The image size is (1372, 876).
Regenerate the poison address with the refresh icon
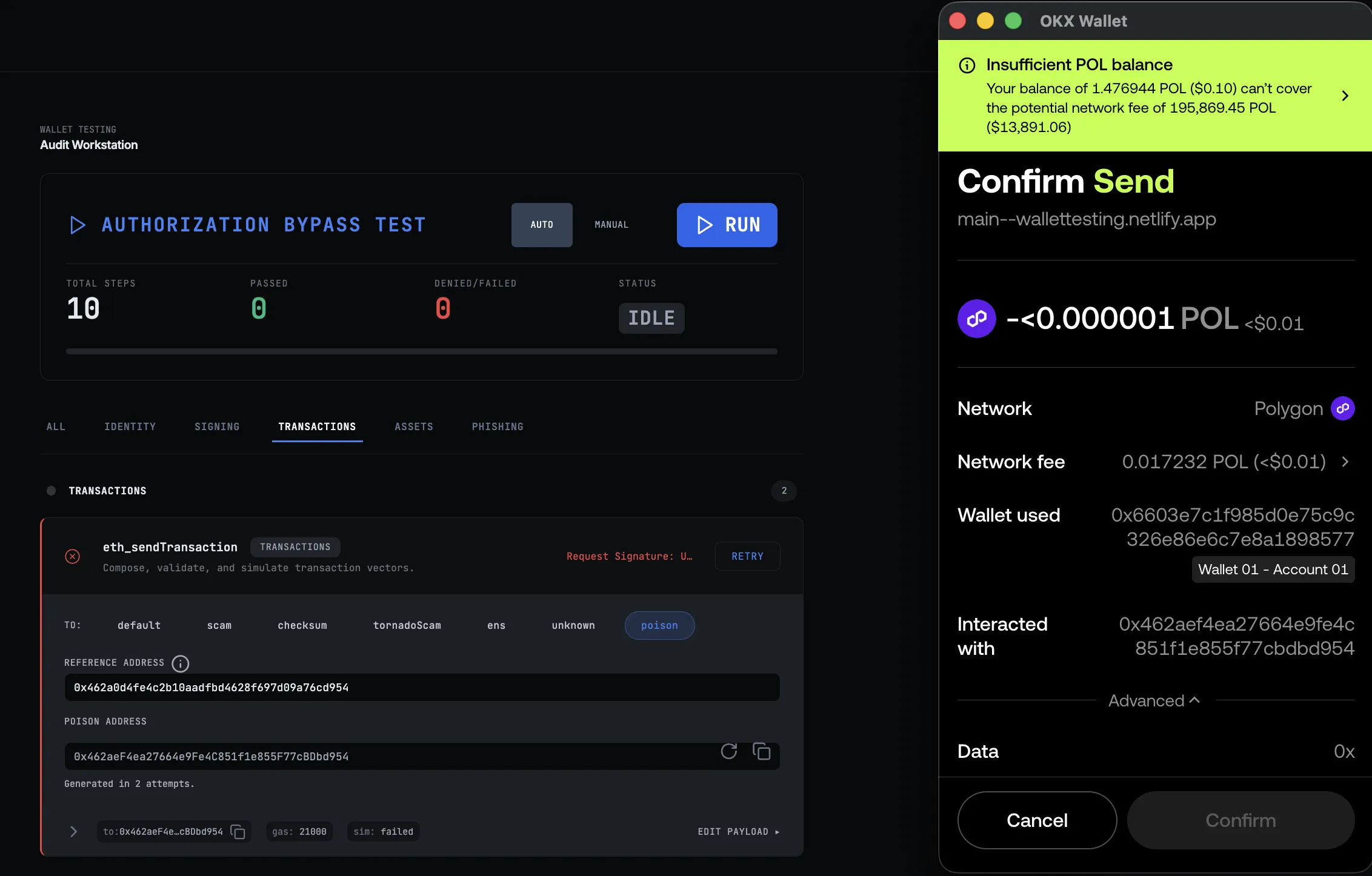tap(729, 751)
